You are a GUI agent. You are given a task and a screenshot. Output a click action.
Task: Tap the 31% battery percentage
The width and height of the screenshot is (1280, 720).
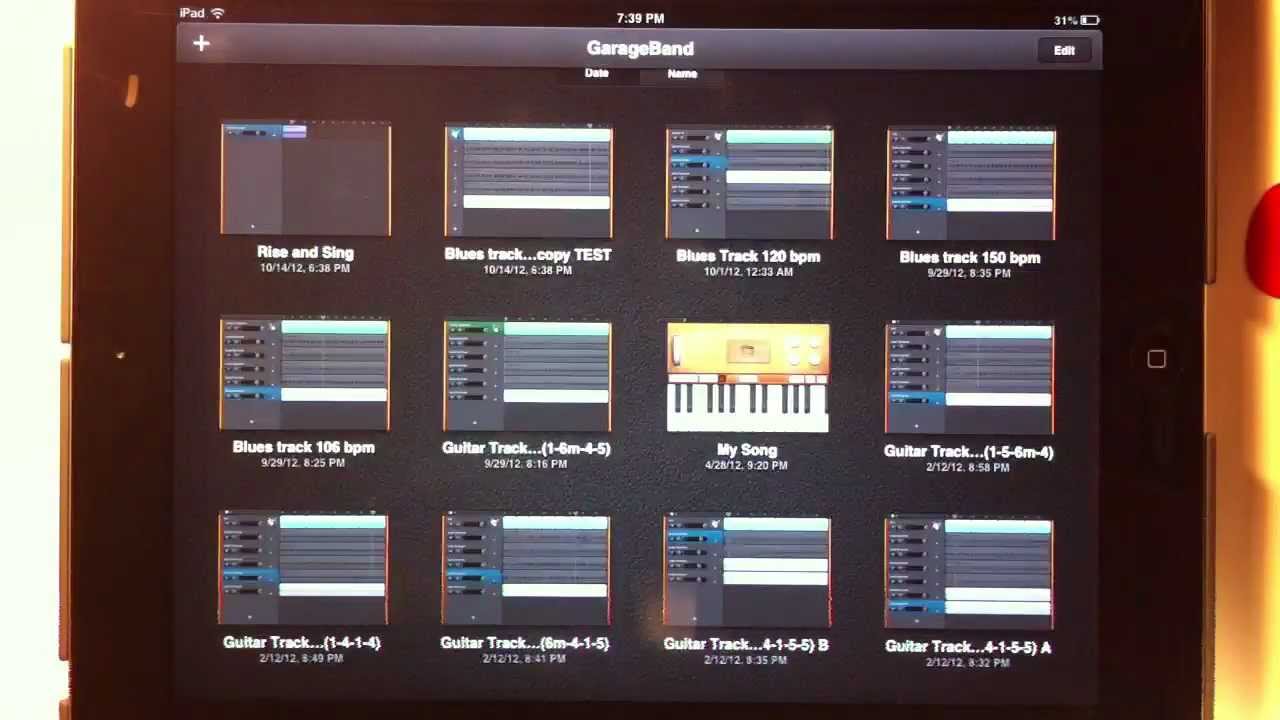(1065, 20)
